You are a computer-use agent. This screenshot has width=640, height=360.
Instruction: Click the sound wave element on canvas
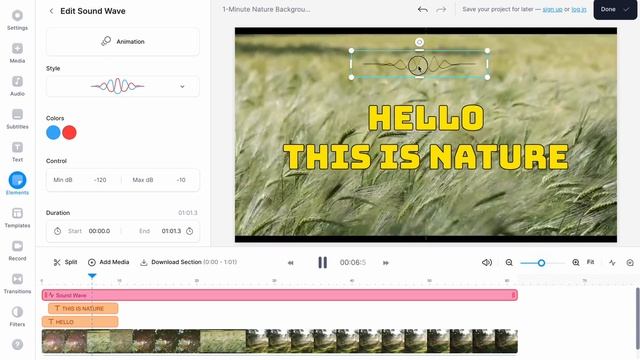(x=419, y=64)
